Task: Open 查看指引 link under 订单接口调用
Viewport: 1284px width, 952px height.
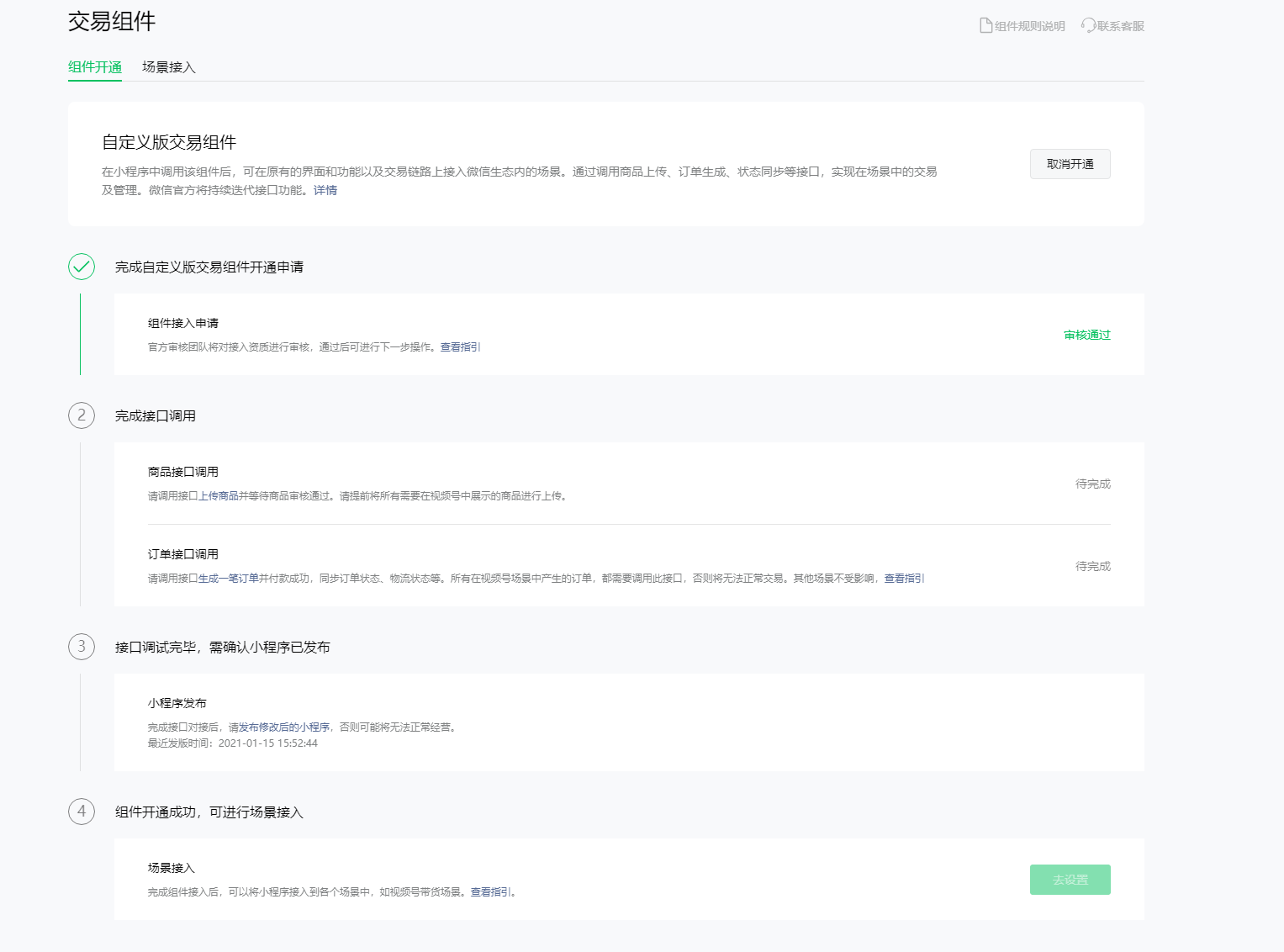Action: click(x=904, y=579)
